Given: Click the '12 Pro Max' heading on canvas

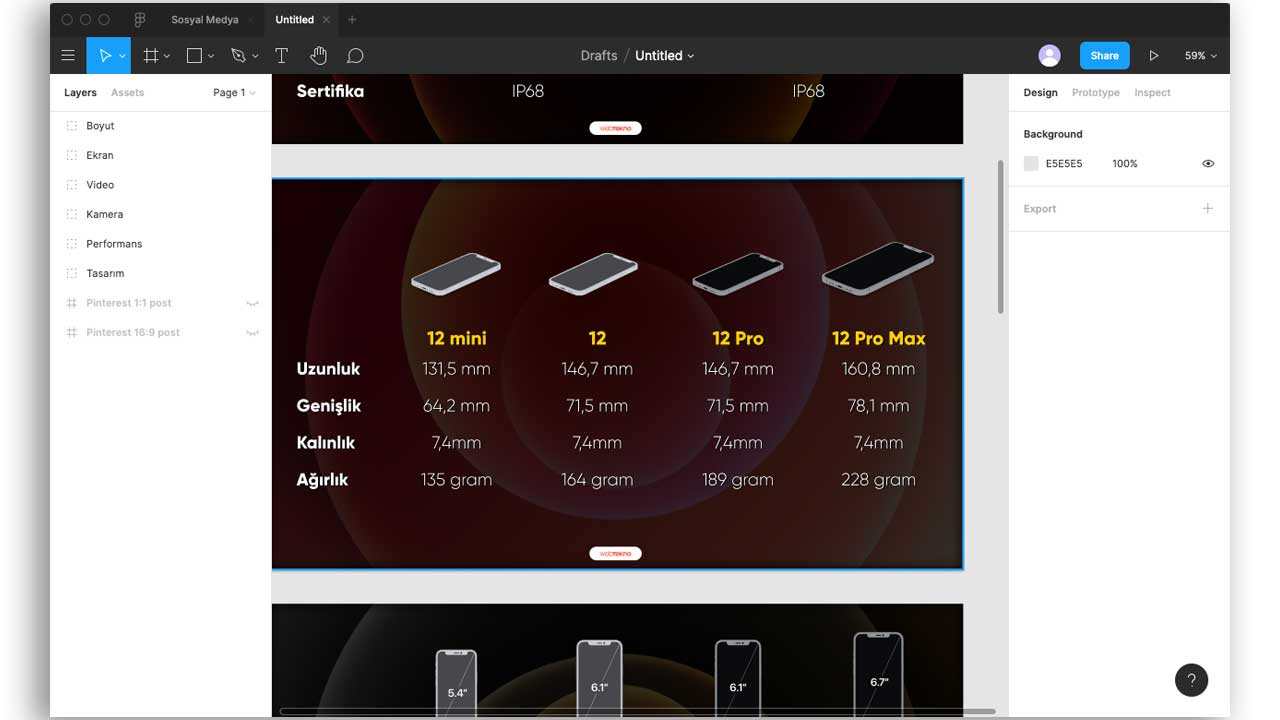Looking at the screenshot, I should coord(879,338).
